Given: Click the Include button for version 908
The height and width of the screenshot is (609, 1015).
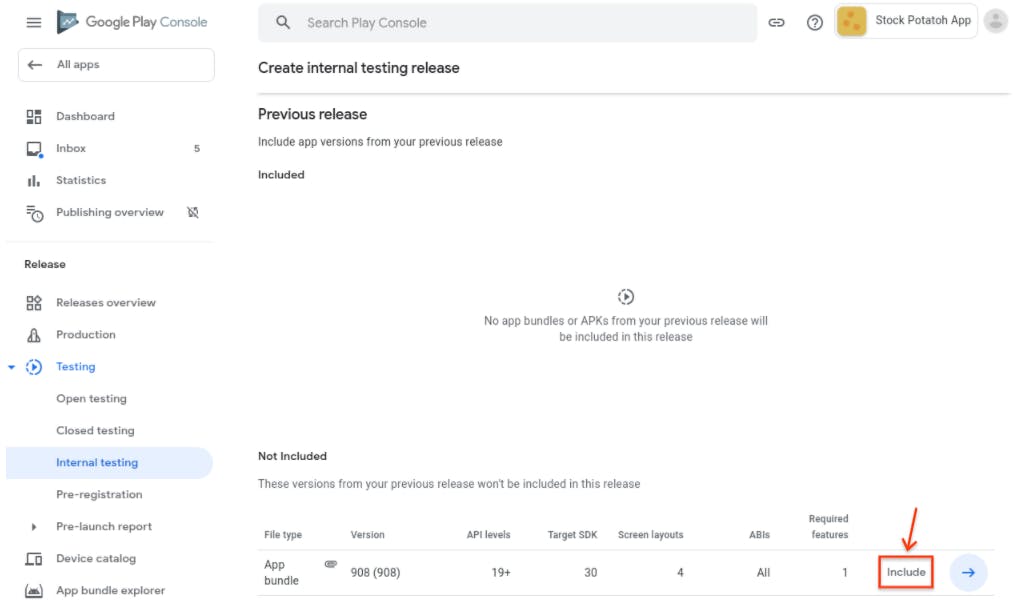Looking at the screenshot, I should pyautogui.click(x=904, y=572).
